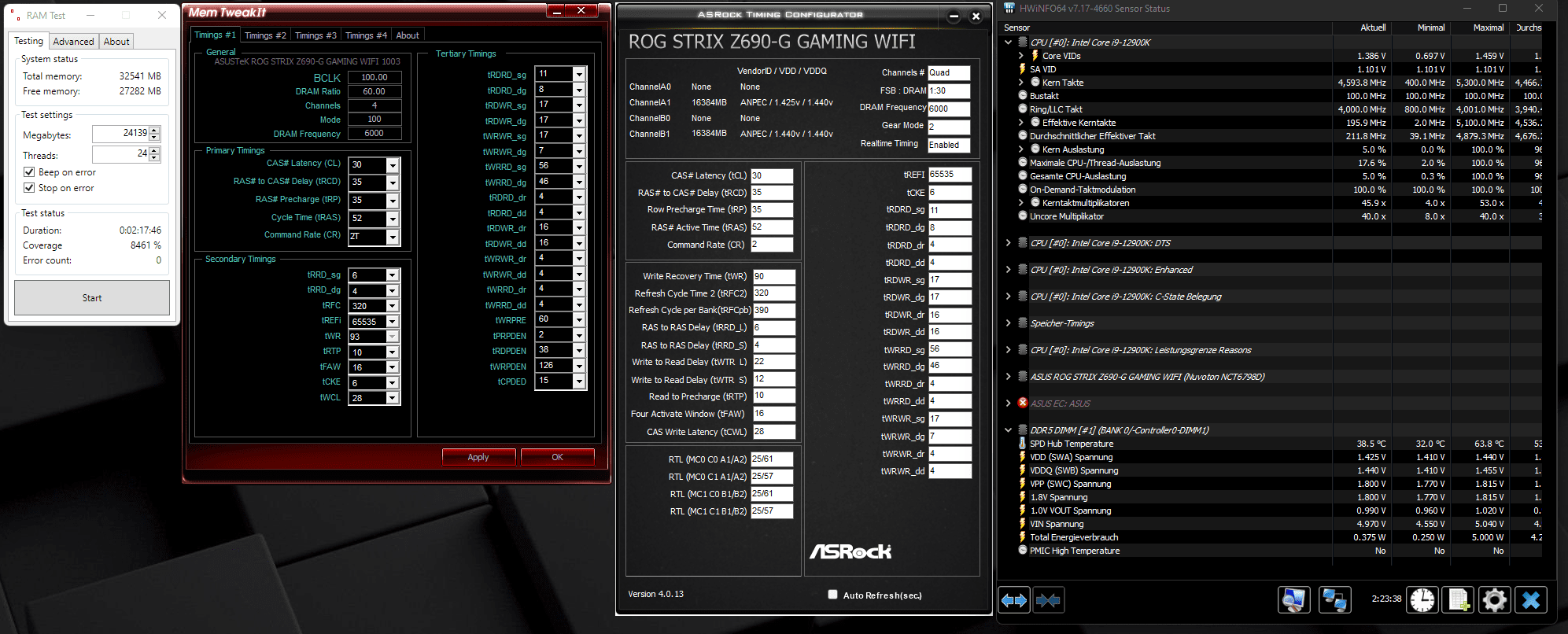The width and height of the screenshot is (1568, 634).
Task: Open HWiNFO remote connections network icon
Action: click(1335, 600)
